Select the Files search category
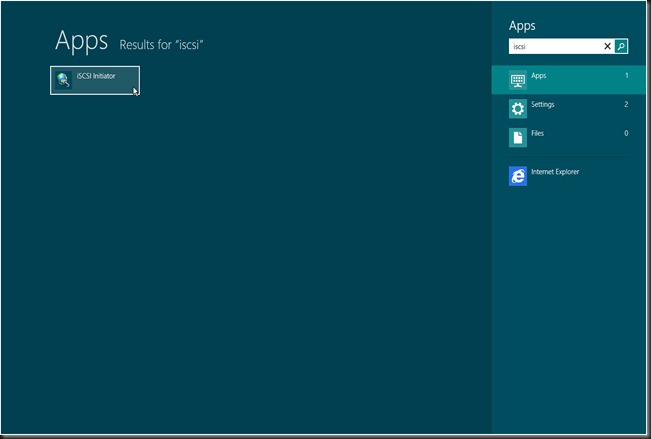651x439 pixels. click(568, 137)
